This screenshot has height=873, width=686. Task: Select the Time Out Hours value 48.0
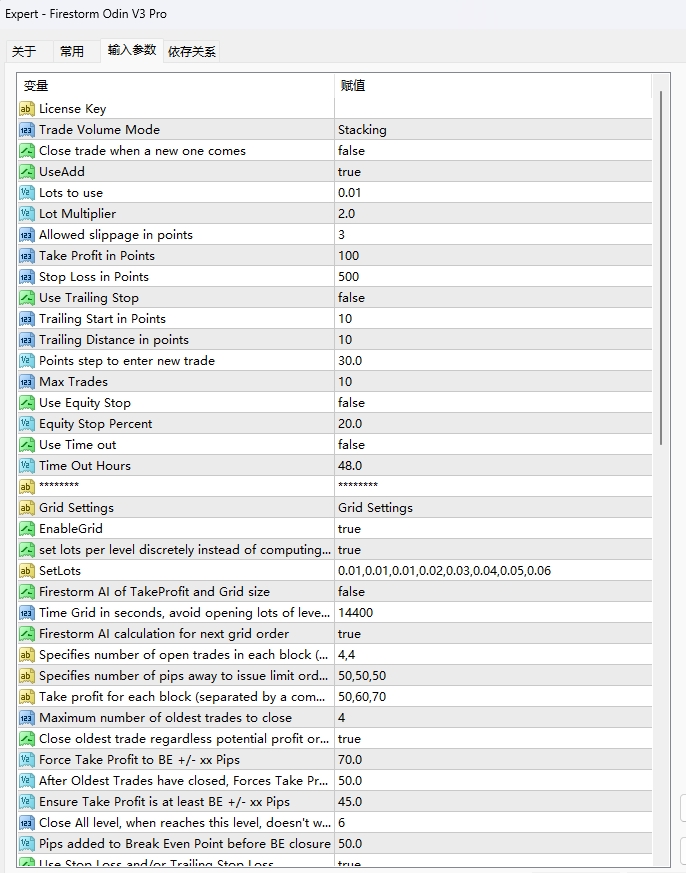[x=493, y=465]
